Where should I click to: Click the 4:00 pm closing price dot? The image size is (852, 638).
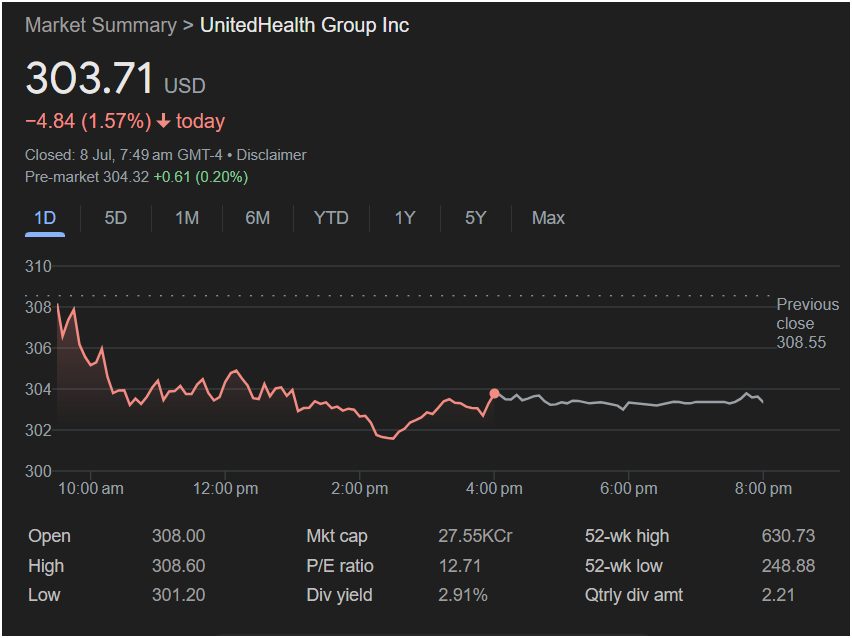[x=494, y=393]
